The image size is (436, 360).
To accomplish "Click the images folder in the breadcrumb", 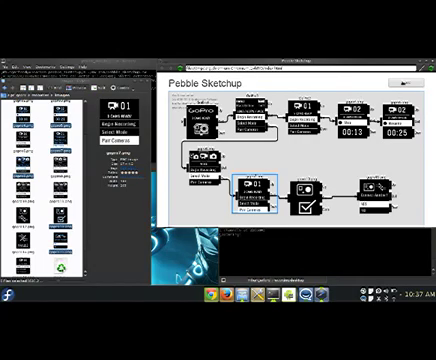I will pyautogui.click(x=62, y=95).
